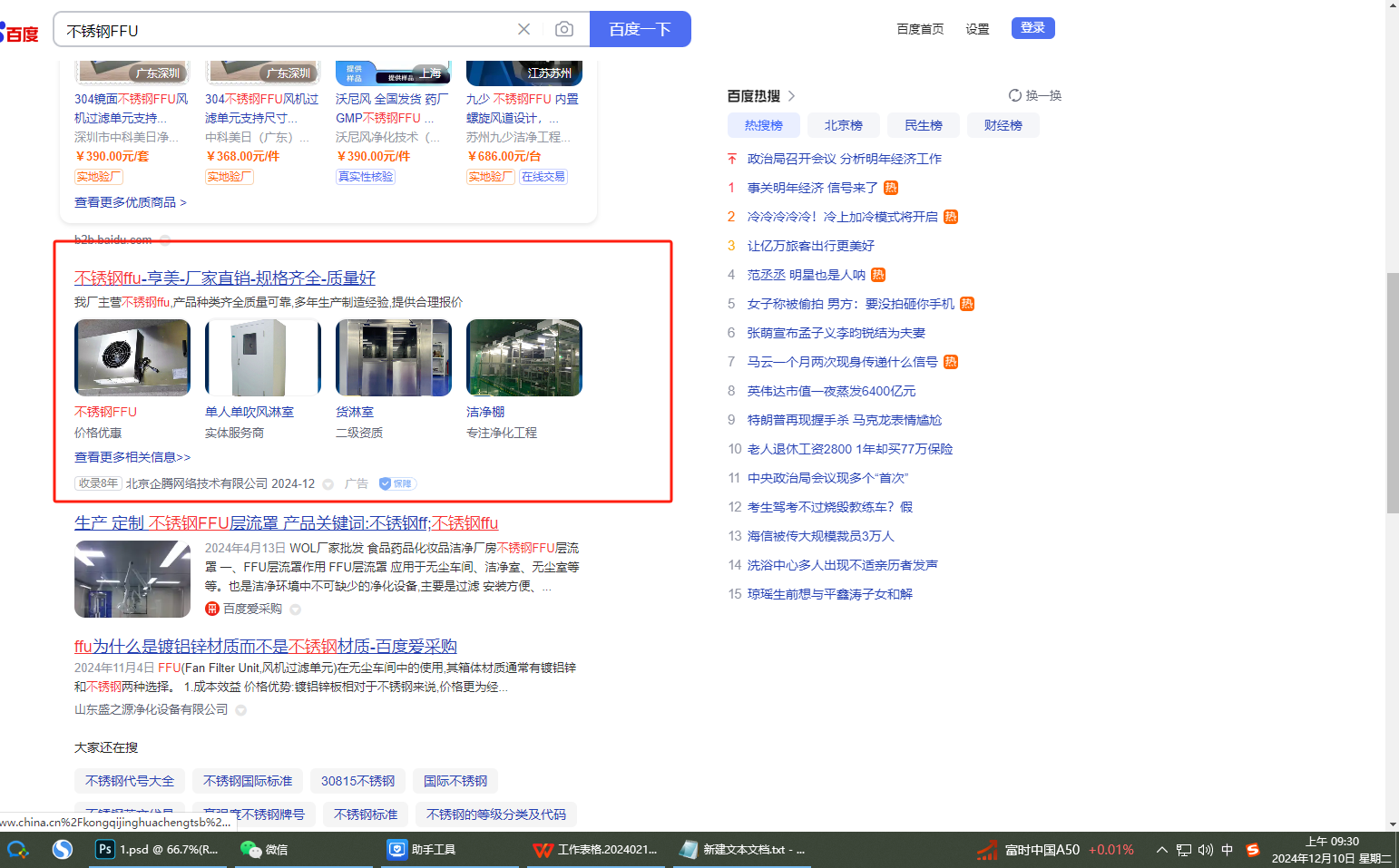Click the gray circle icon beside 山东盛之源净化设备有限公司
Image resolution: width=1399 pixels, height=868 pixels.
[241, 710]
